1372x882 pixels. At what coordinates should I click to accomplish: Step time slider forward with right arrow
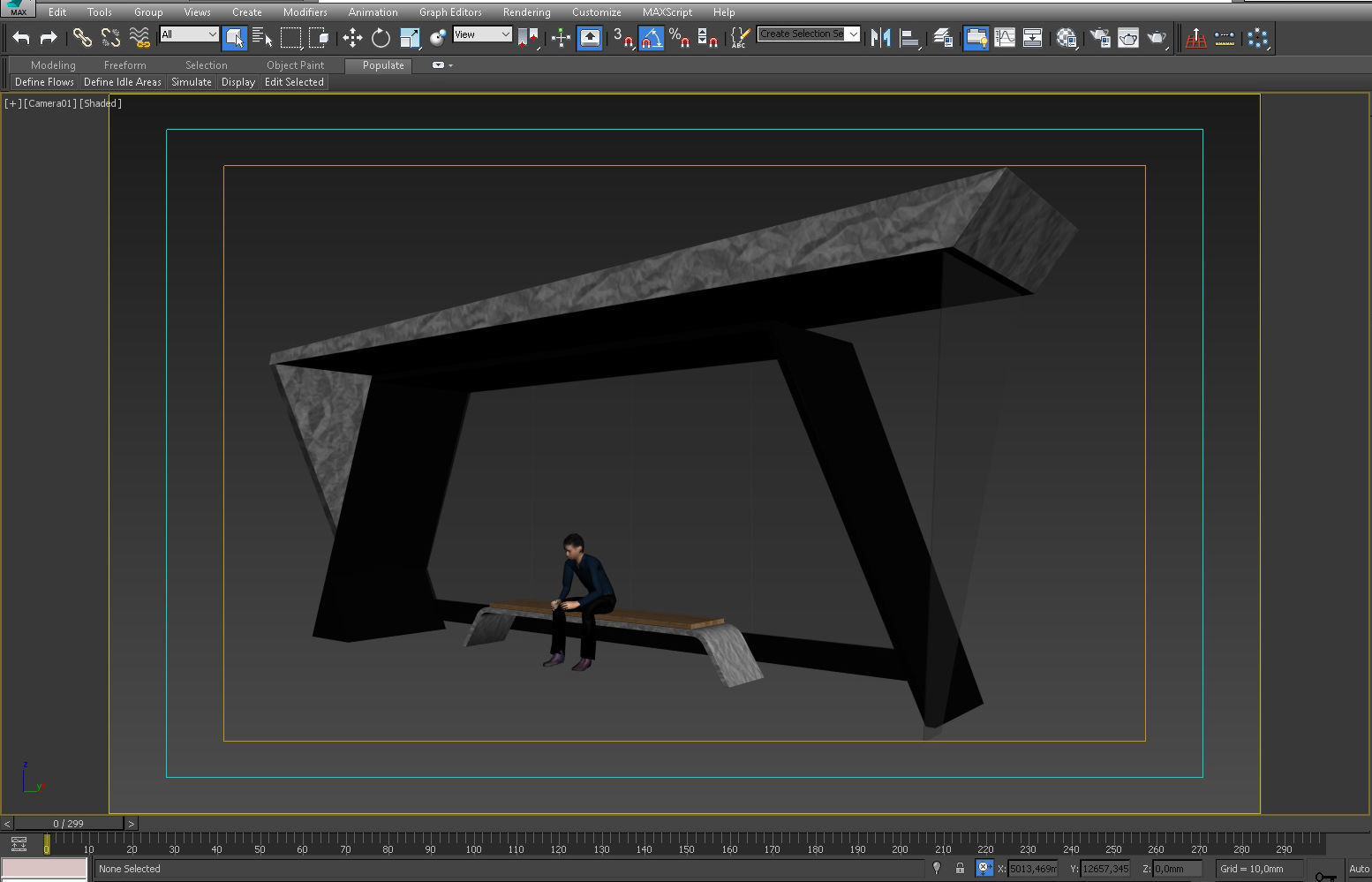[132, 824]
